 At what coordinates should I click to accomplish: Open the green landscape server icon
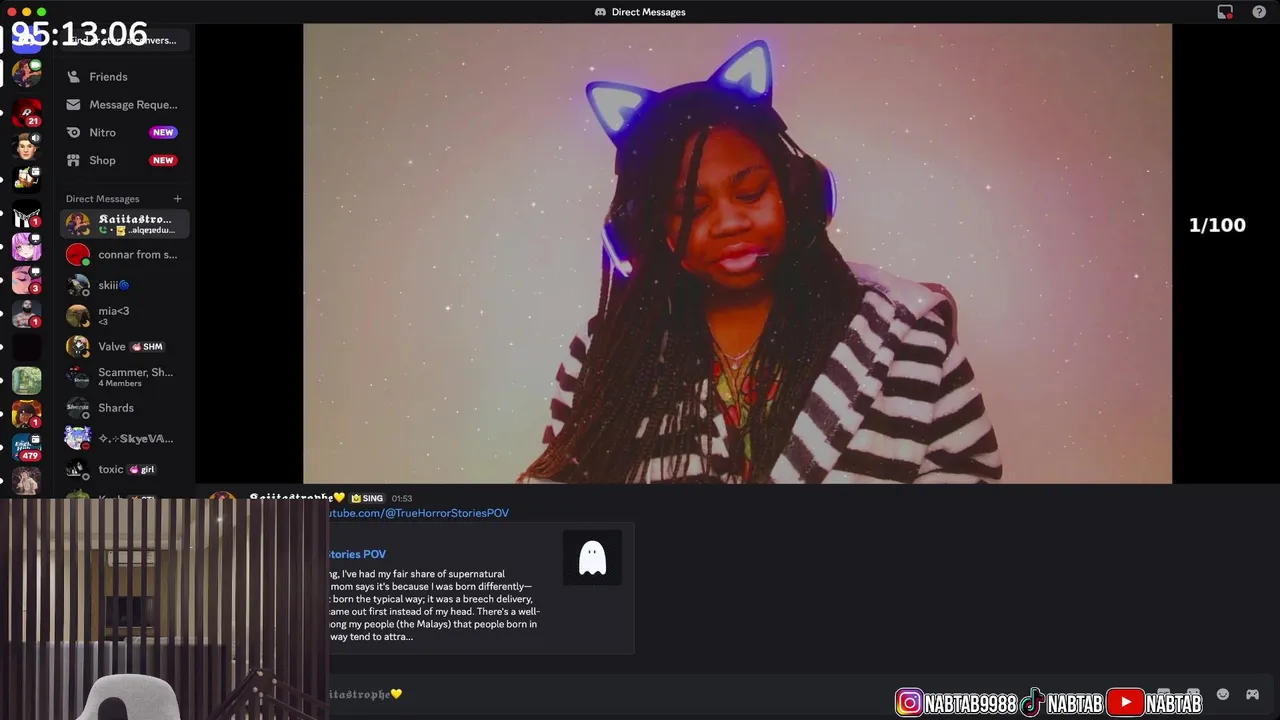tap(27, 380)
